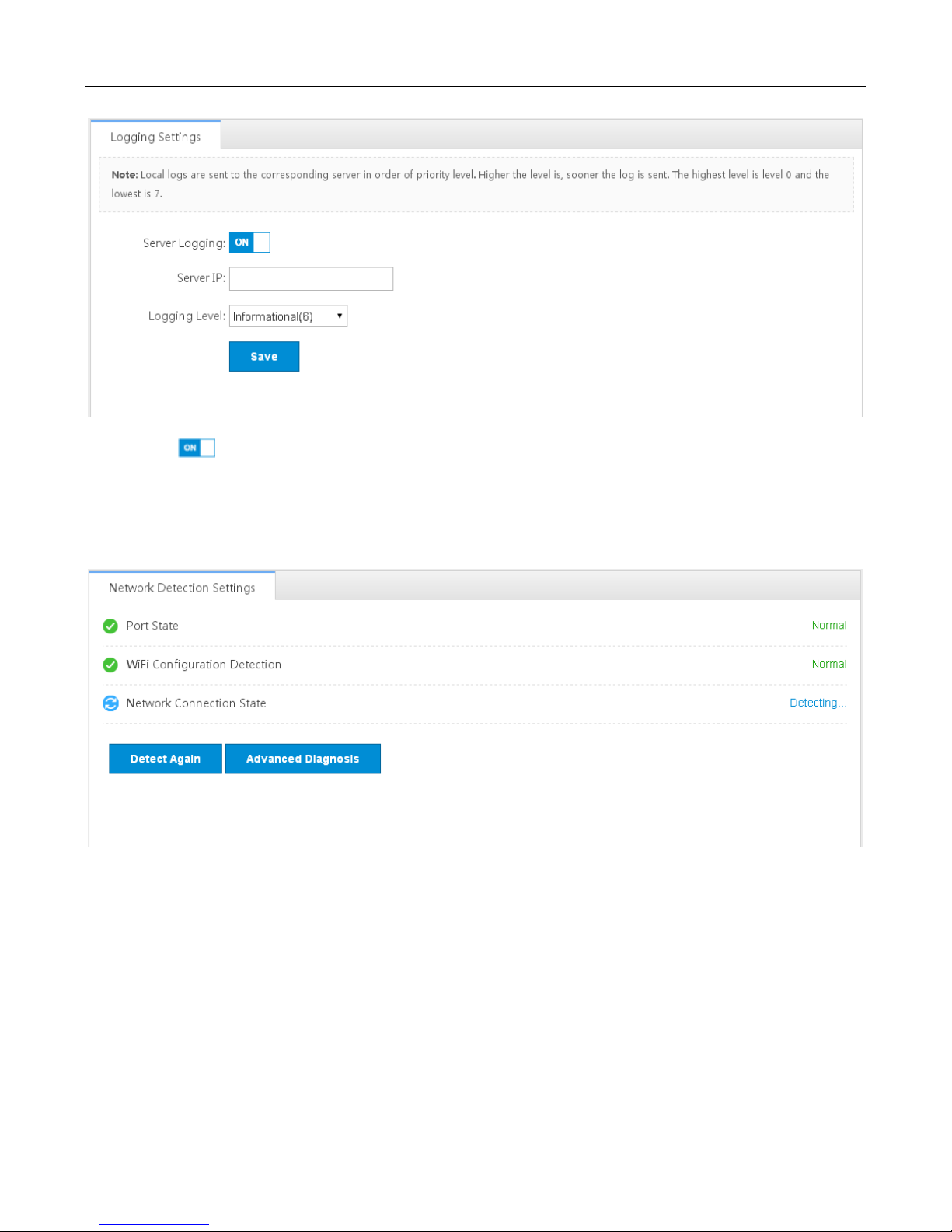Click the standalone ON switch below Logging panel
Image resolution: width=952 pixels, height=1232 pixels.
(x=197, y=448)
